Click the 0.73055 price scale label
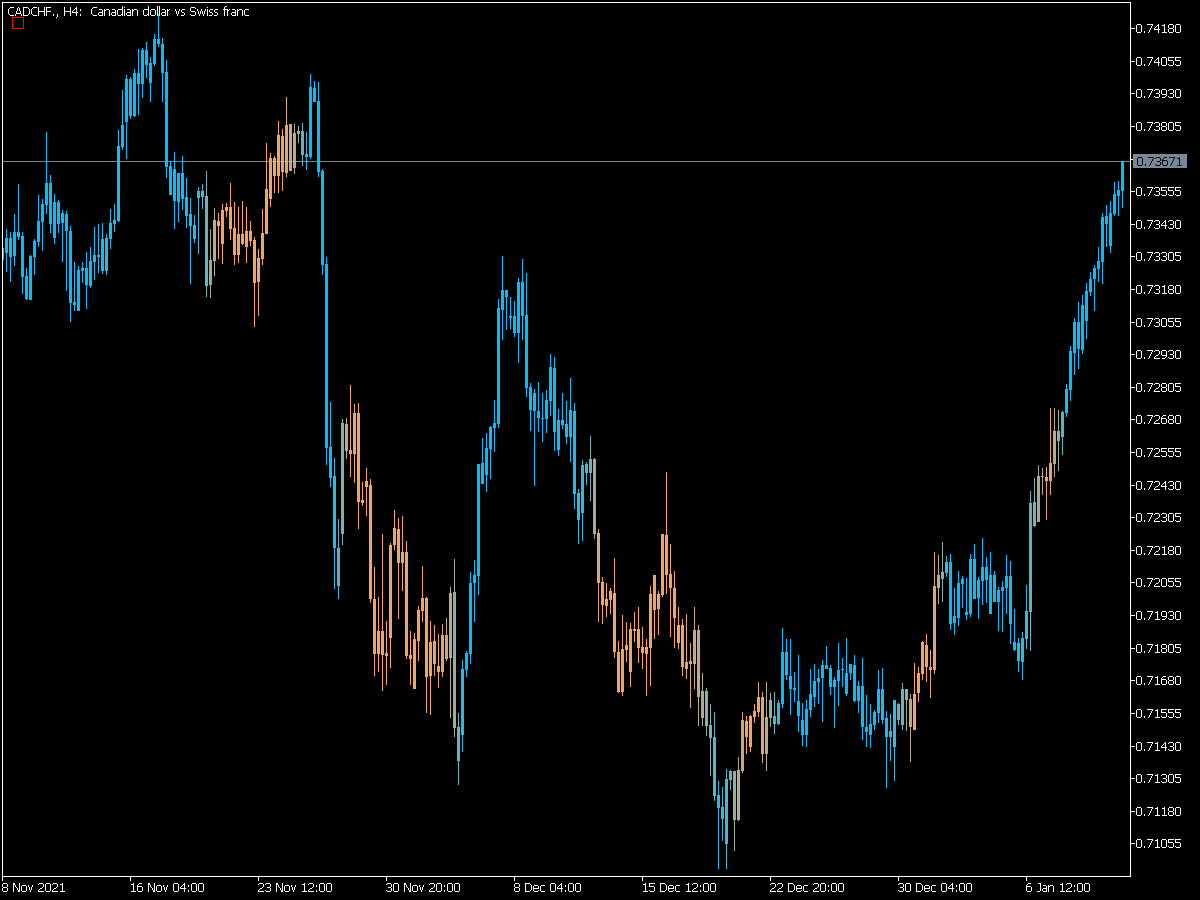This screenshot has width=1200, height=900. click(1159, 323)
